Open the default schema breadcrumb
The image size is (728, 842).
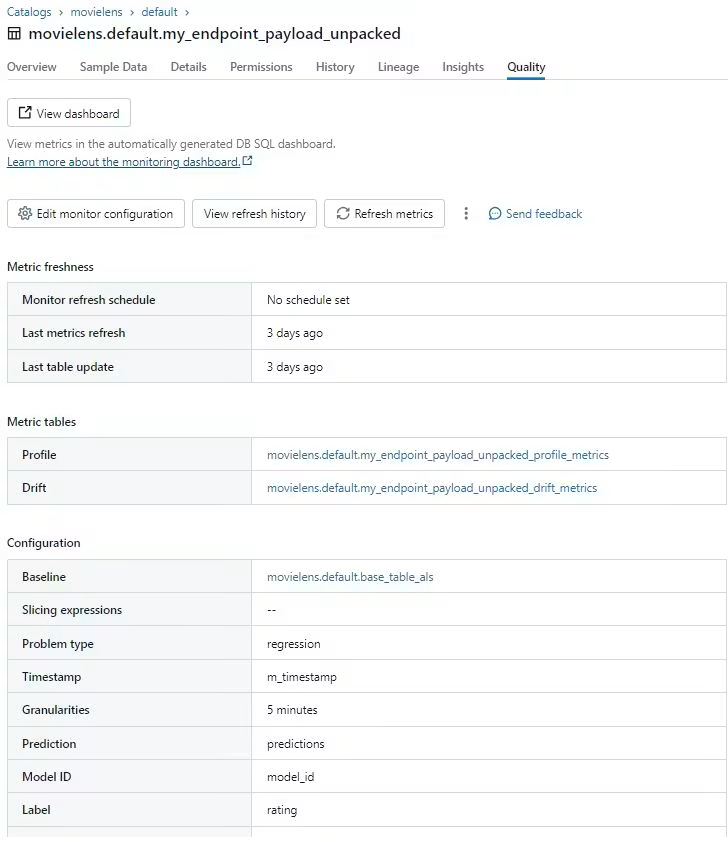[x=159, y=12]
